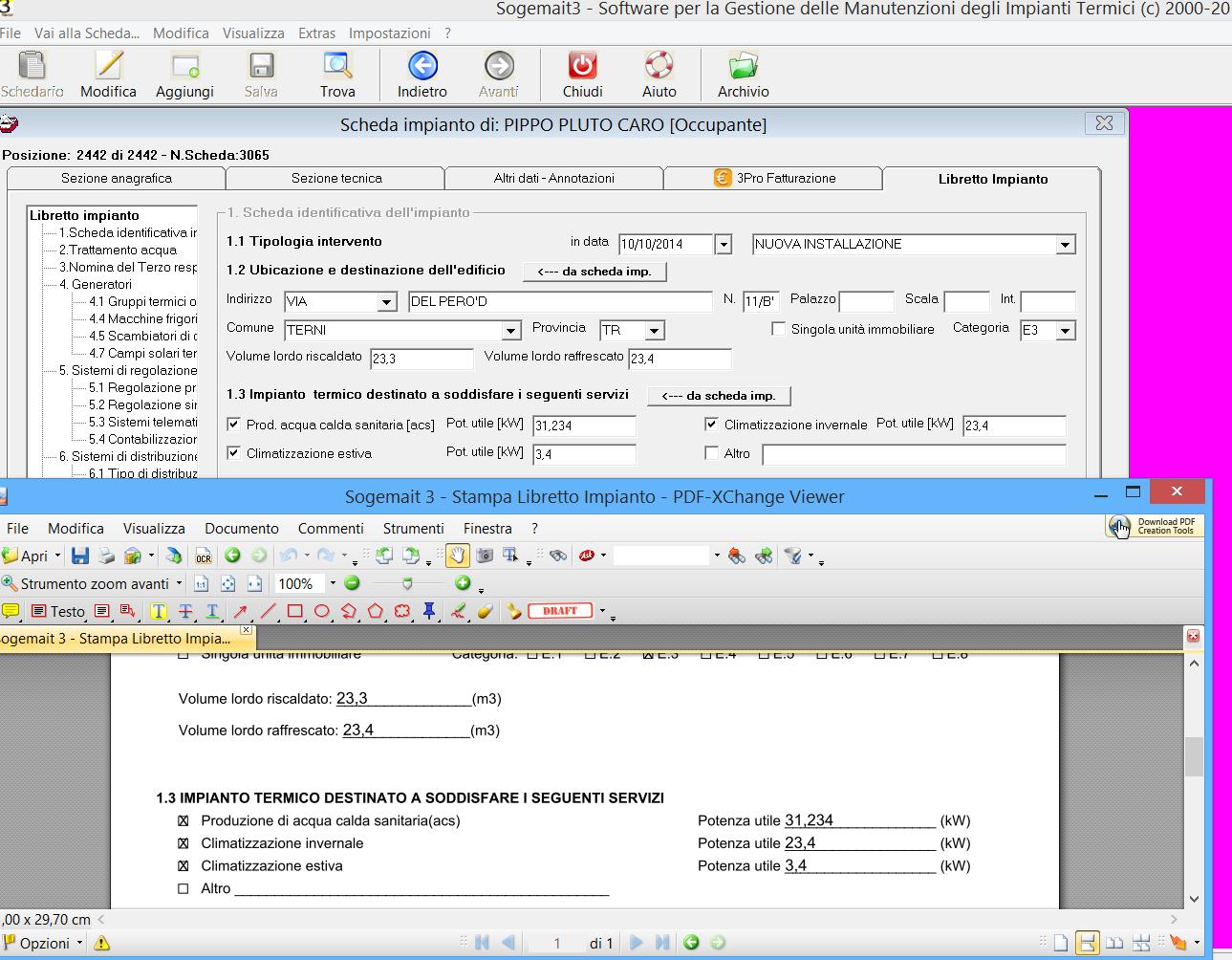1232x960 pixels.
Task: Click the Modifica toolbar button in Sogemait3
Action: [x=108, y=75]
